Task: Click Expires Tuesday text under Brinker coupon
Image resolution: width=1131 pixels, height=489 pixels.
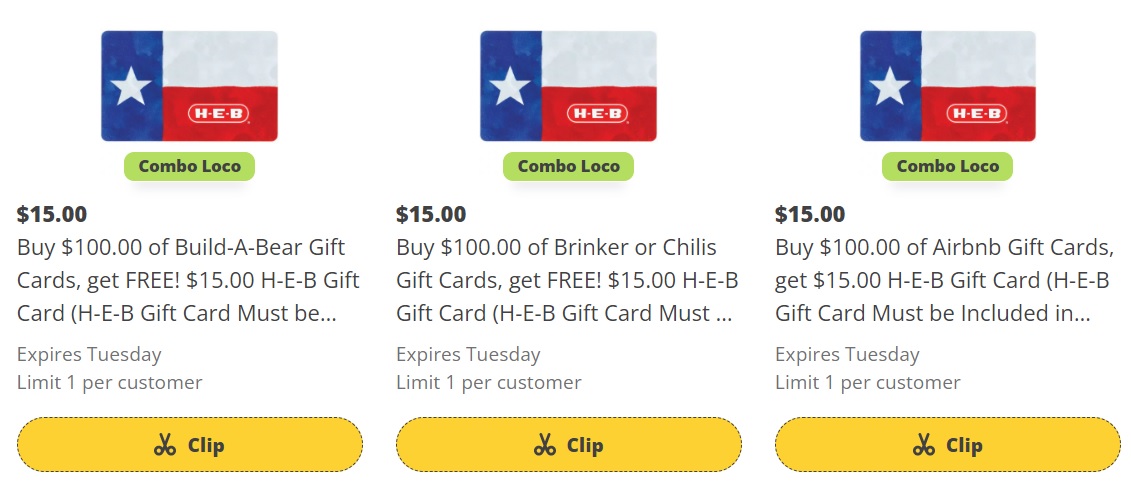Action: 468,355
